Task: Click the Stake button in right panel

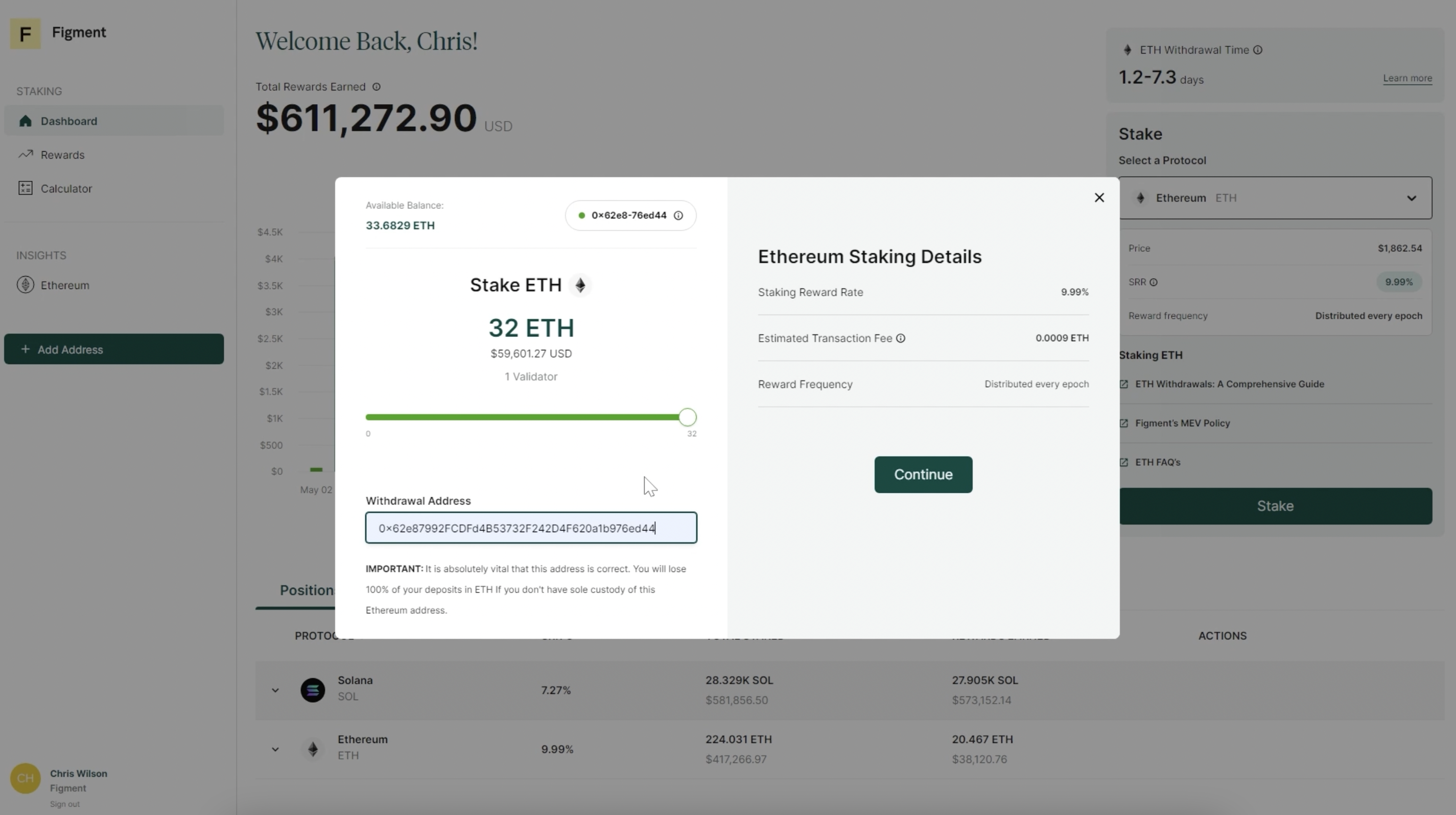Action: tap(1275, 506)
